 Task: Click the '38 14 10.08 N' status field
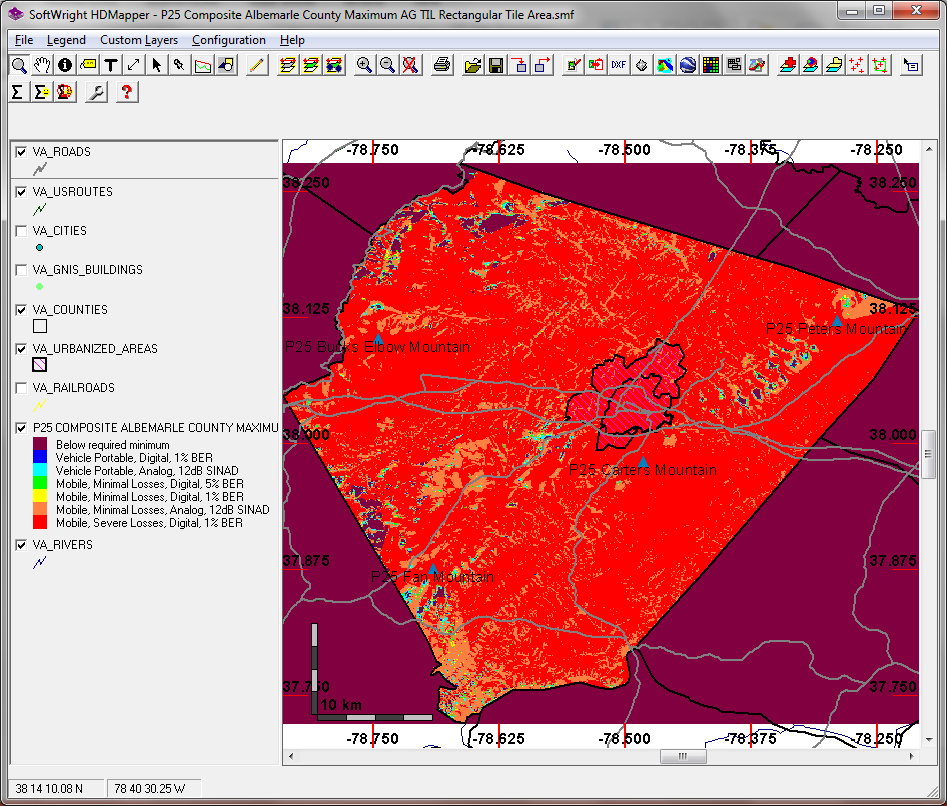(x=56, y=788)
